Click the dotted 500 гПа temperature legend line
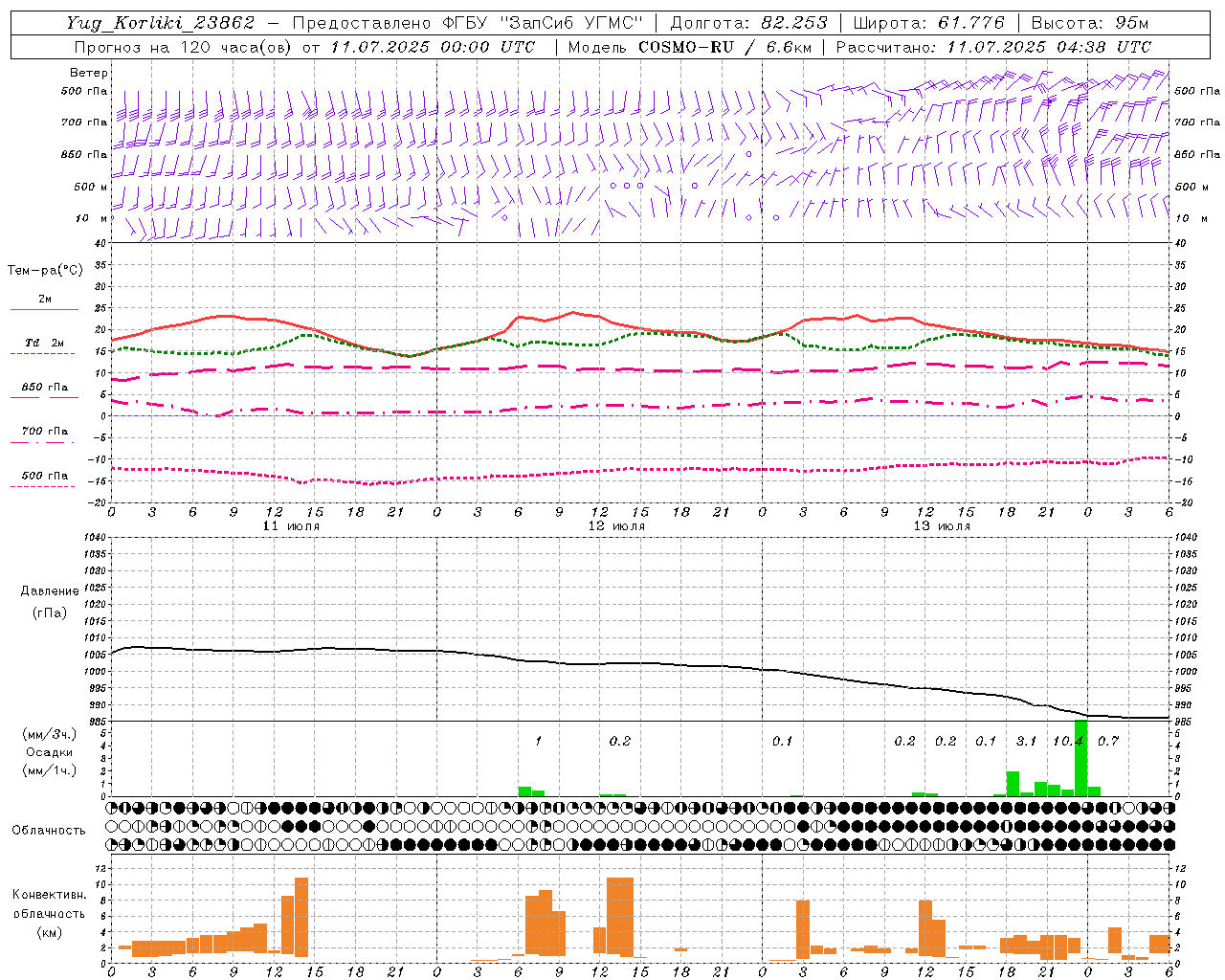The image size is (1225, 980). click(43, 486)
